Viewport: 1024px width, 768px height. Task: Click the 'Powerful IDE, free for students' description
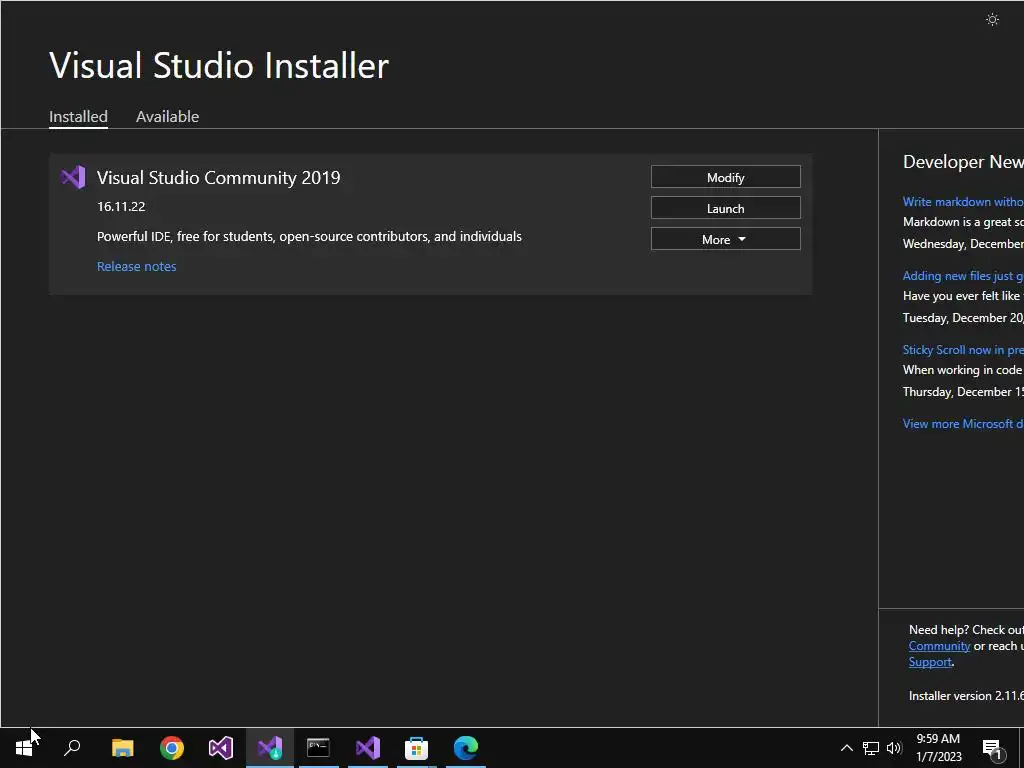pos(309,236)
